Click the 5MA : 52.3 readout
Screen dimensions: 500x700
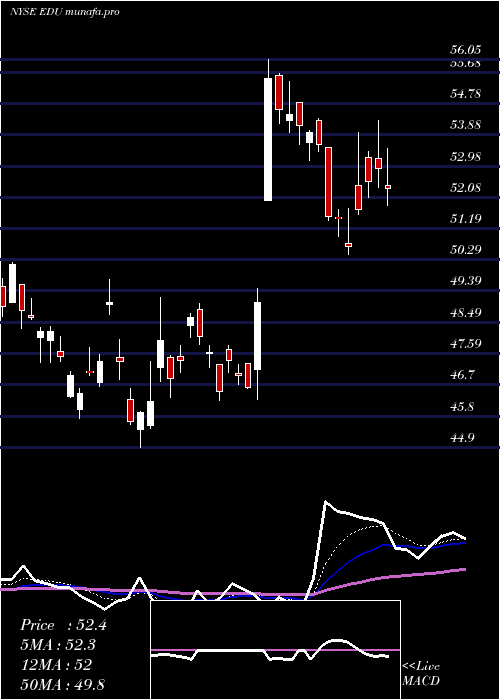[58, 645]
